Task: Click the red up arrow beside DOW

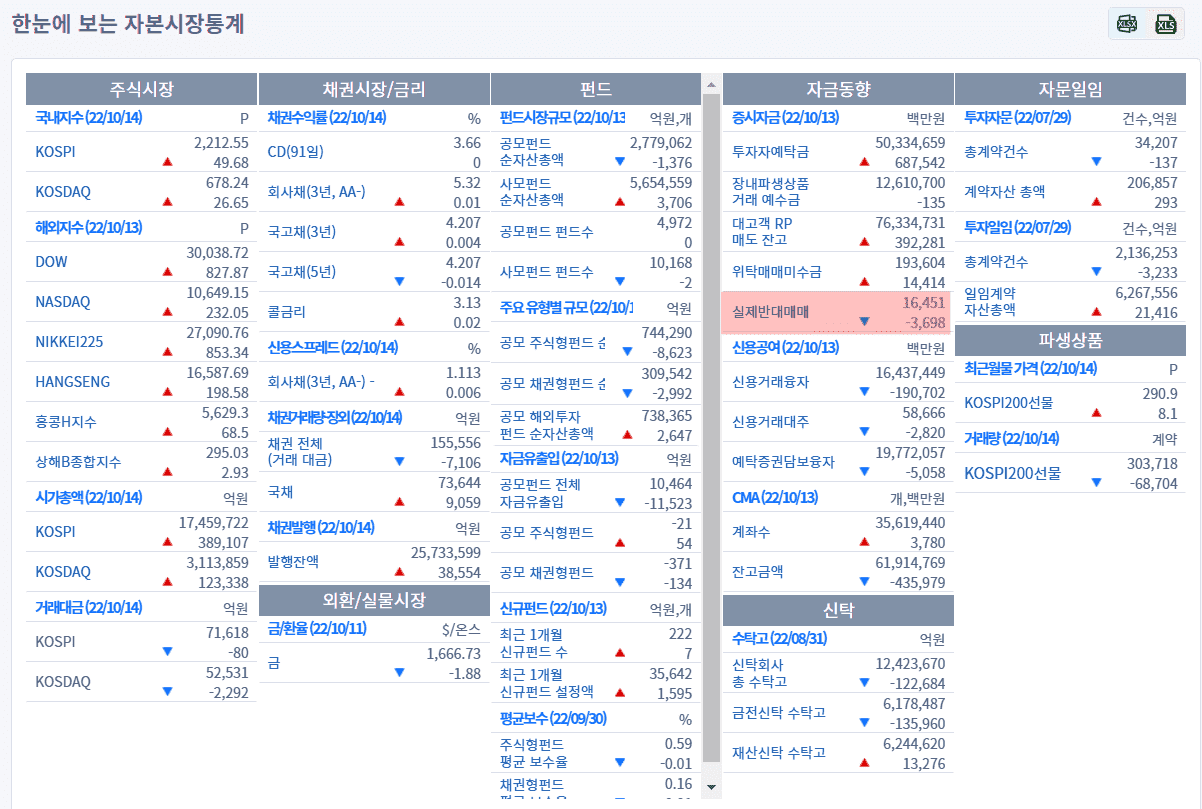Action: [x=167, y=271]
